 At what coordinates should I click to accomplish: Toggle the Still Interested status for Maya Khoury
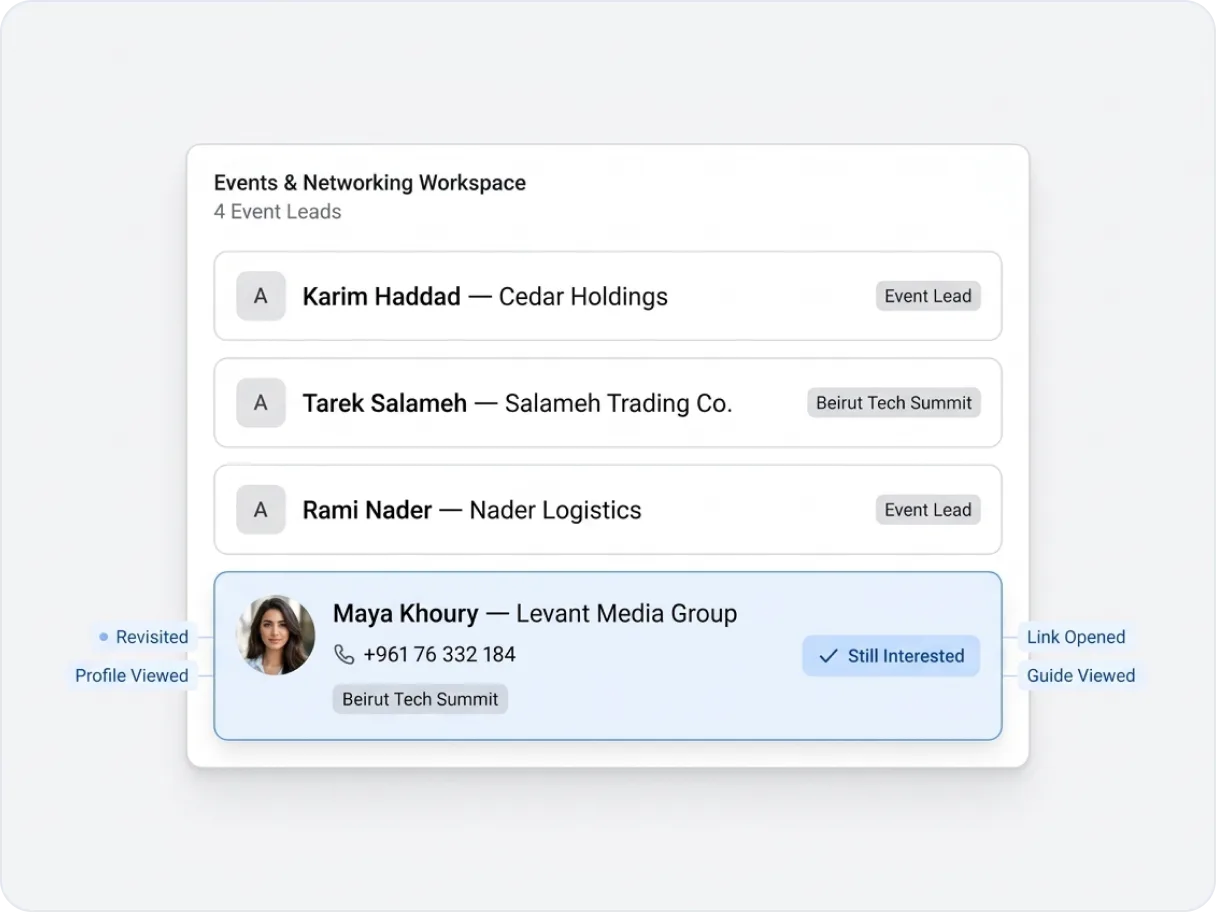(890, 656)
